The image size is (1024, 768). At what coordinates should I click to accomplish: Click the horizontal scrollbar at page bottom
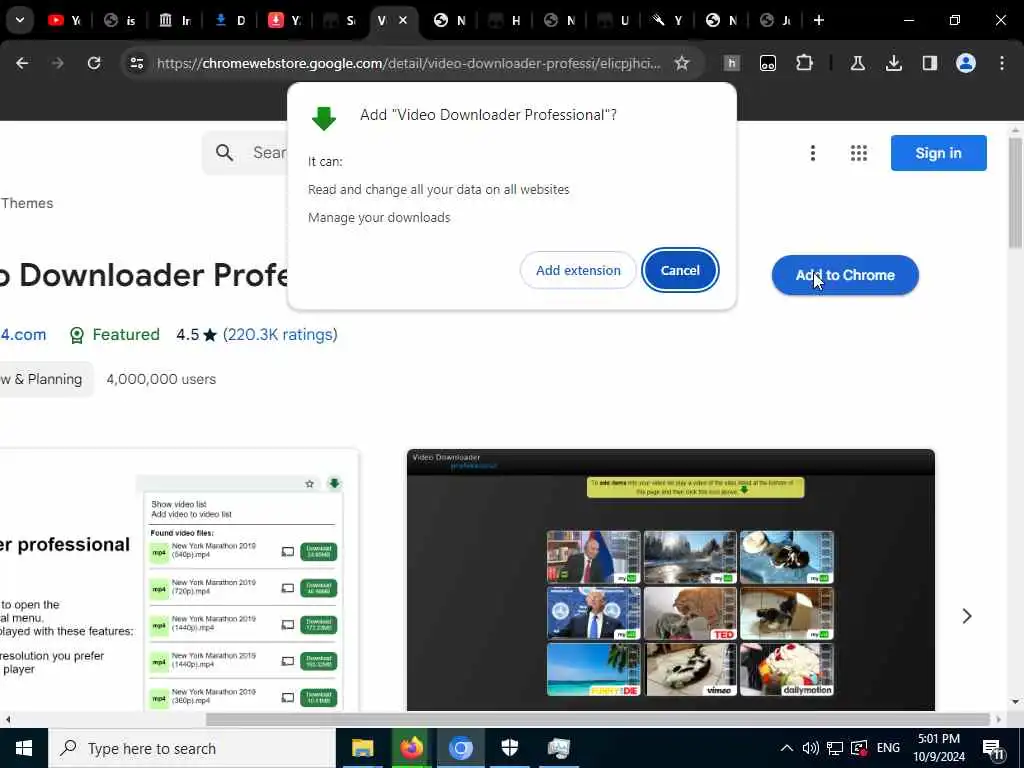pyautogui.click(x=598, y=719)
